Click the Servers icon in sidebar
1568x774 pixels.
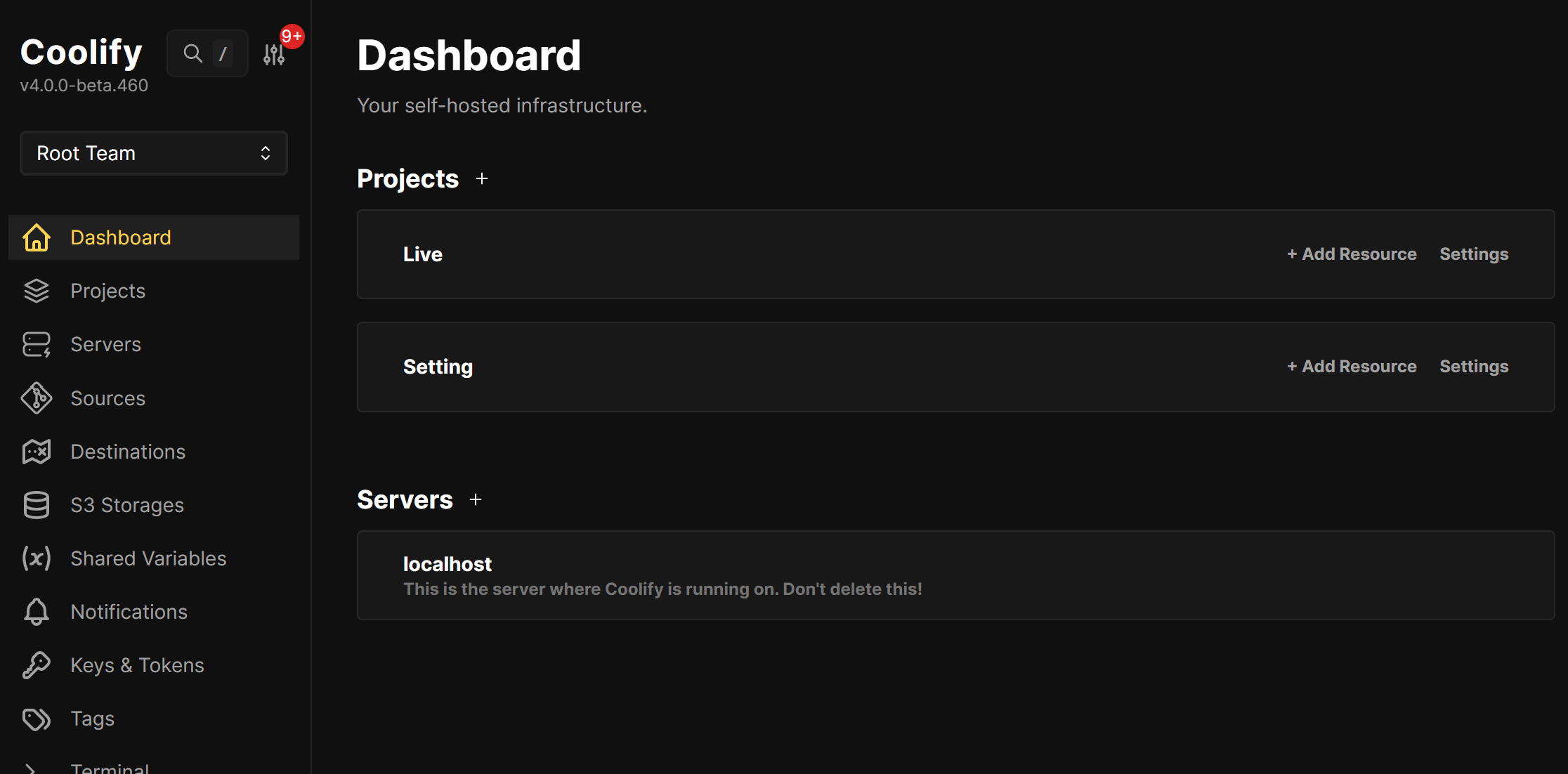37,344
